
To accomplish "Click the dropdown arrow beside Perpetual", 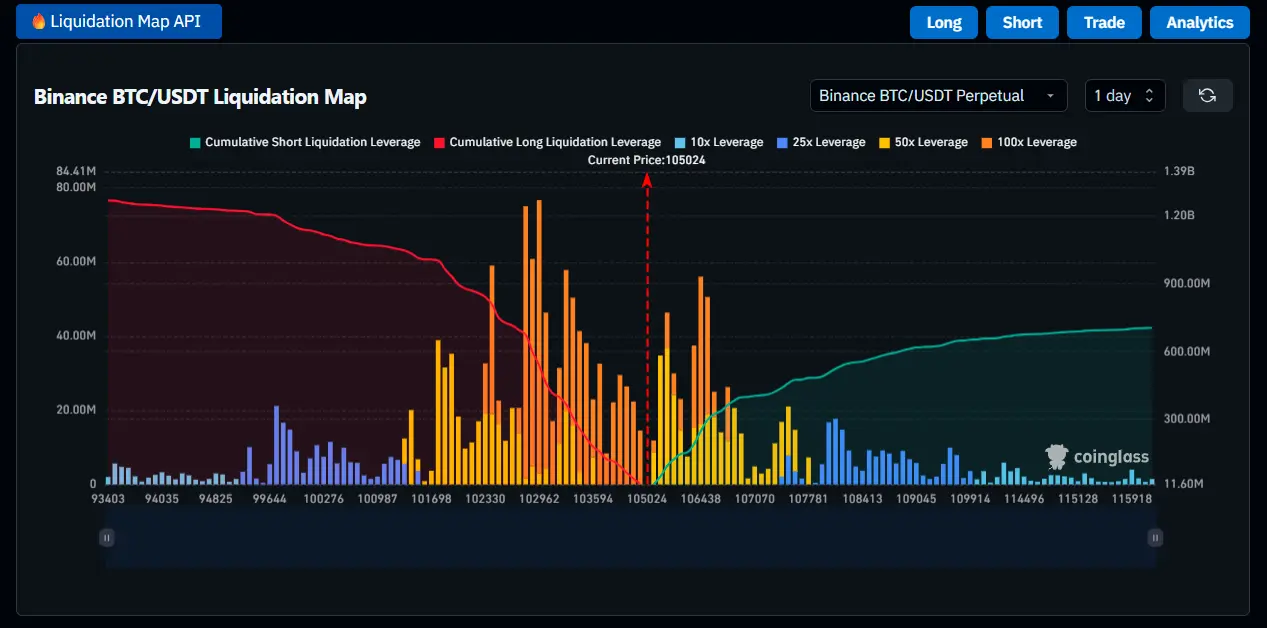I will (1050, 96).
